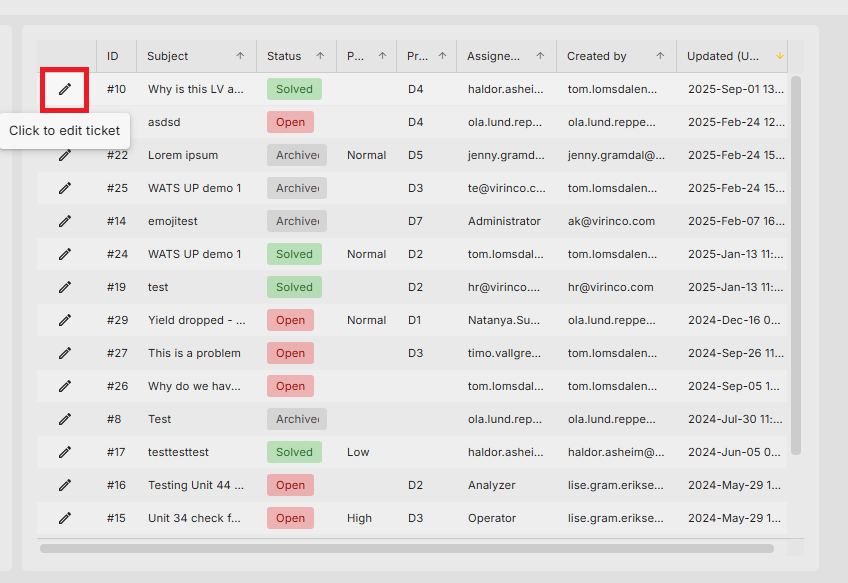This screenshot has height=583, width=848.
Task: Click the horizontal scrollbar below the table
Action: pyautogui.click(x=407, y=548)
